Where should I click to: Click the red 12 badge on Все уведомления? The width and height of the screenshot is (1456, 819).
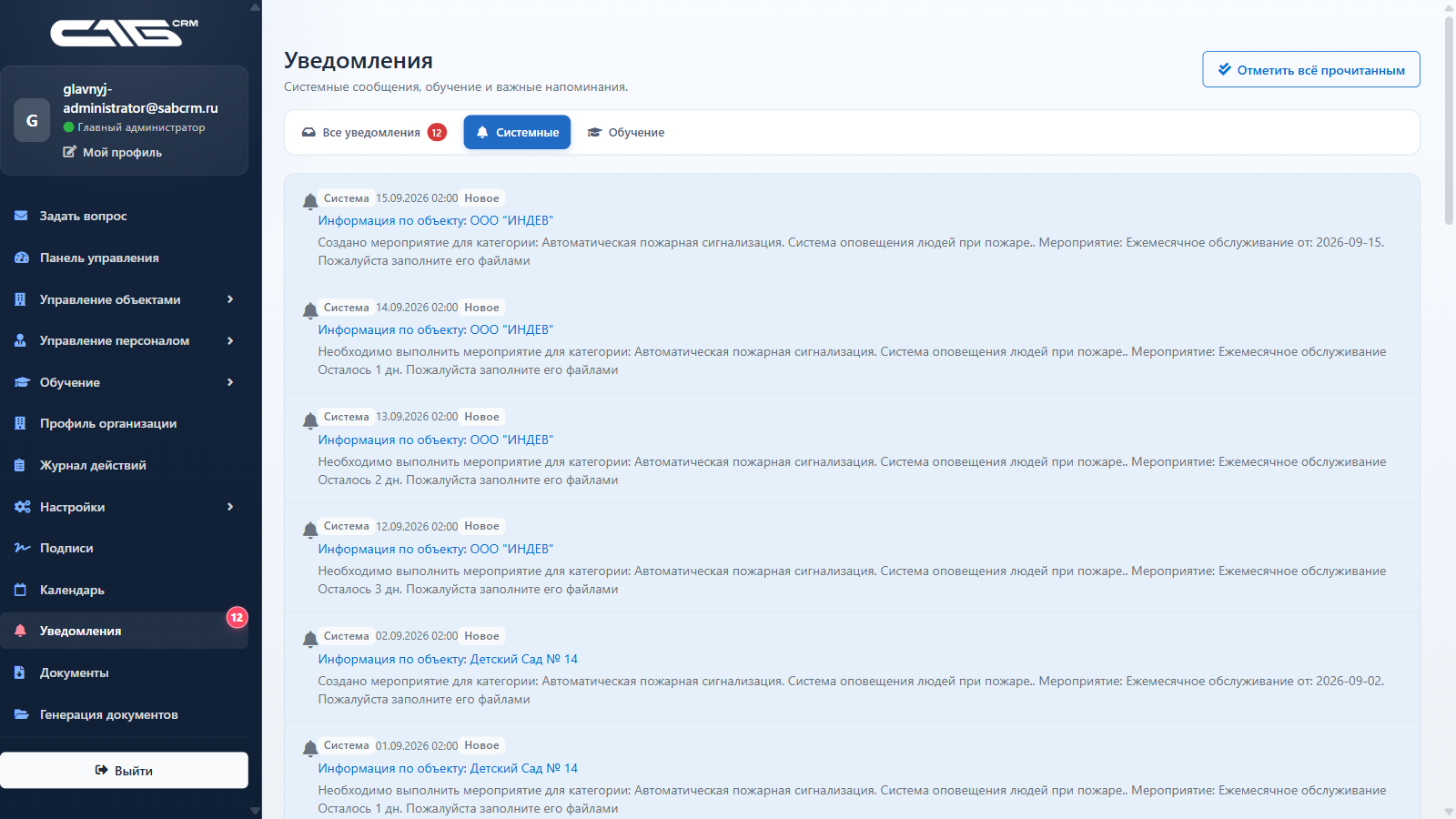(437, 132)
